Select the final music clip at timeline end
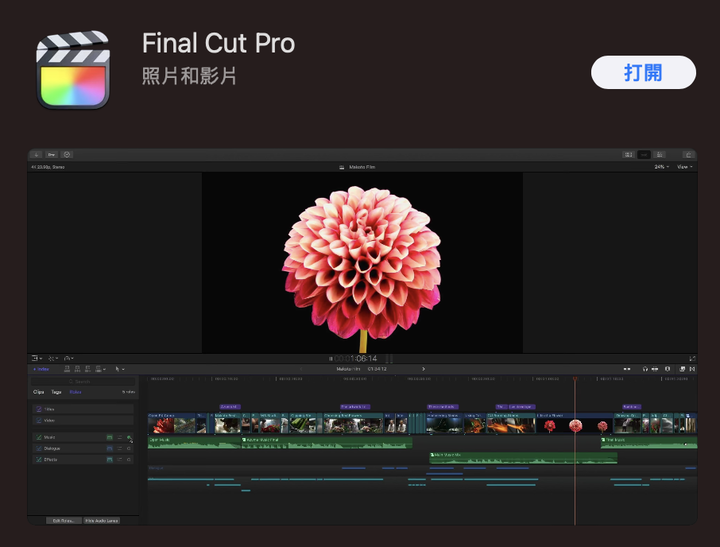 coord(649,443)
